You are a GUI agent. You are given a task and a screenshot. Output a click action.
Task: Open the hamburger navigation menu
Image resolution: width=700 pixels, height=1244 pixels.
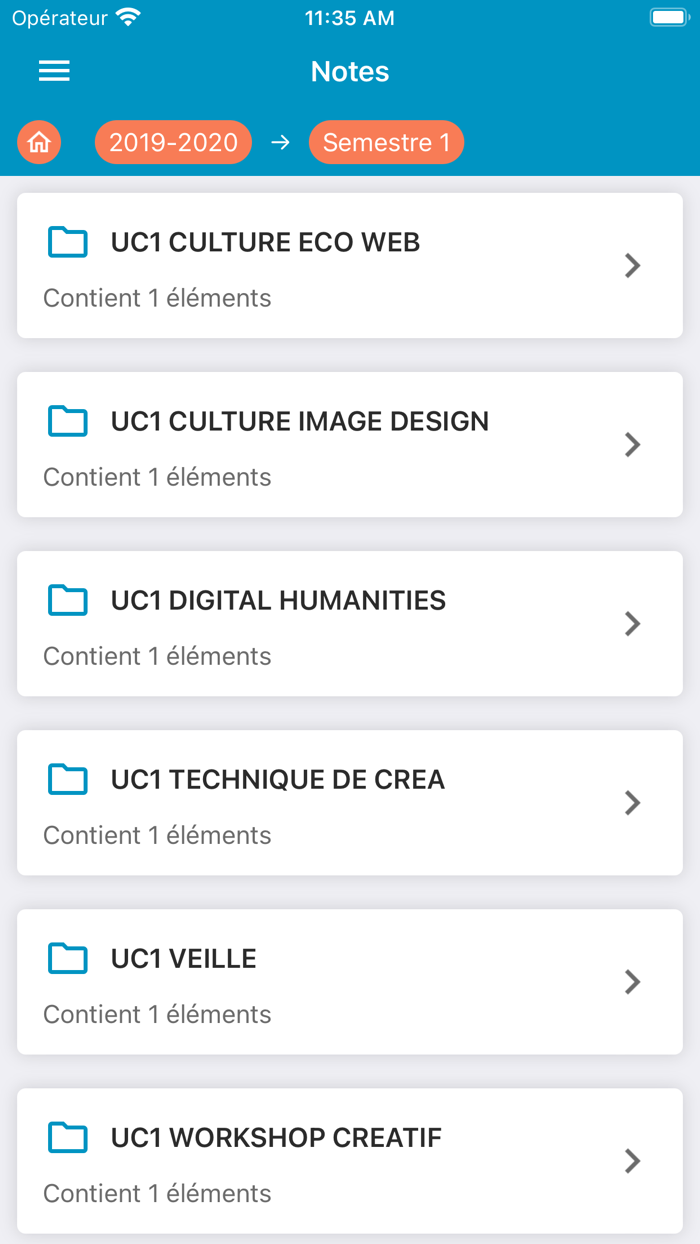[x=54, y=70]
